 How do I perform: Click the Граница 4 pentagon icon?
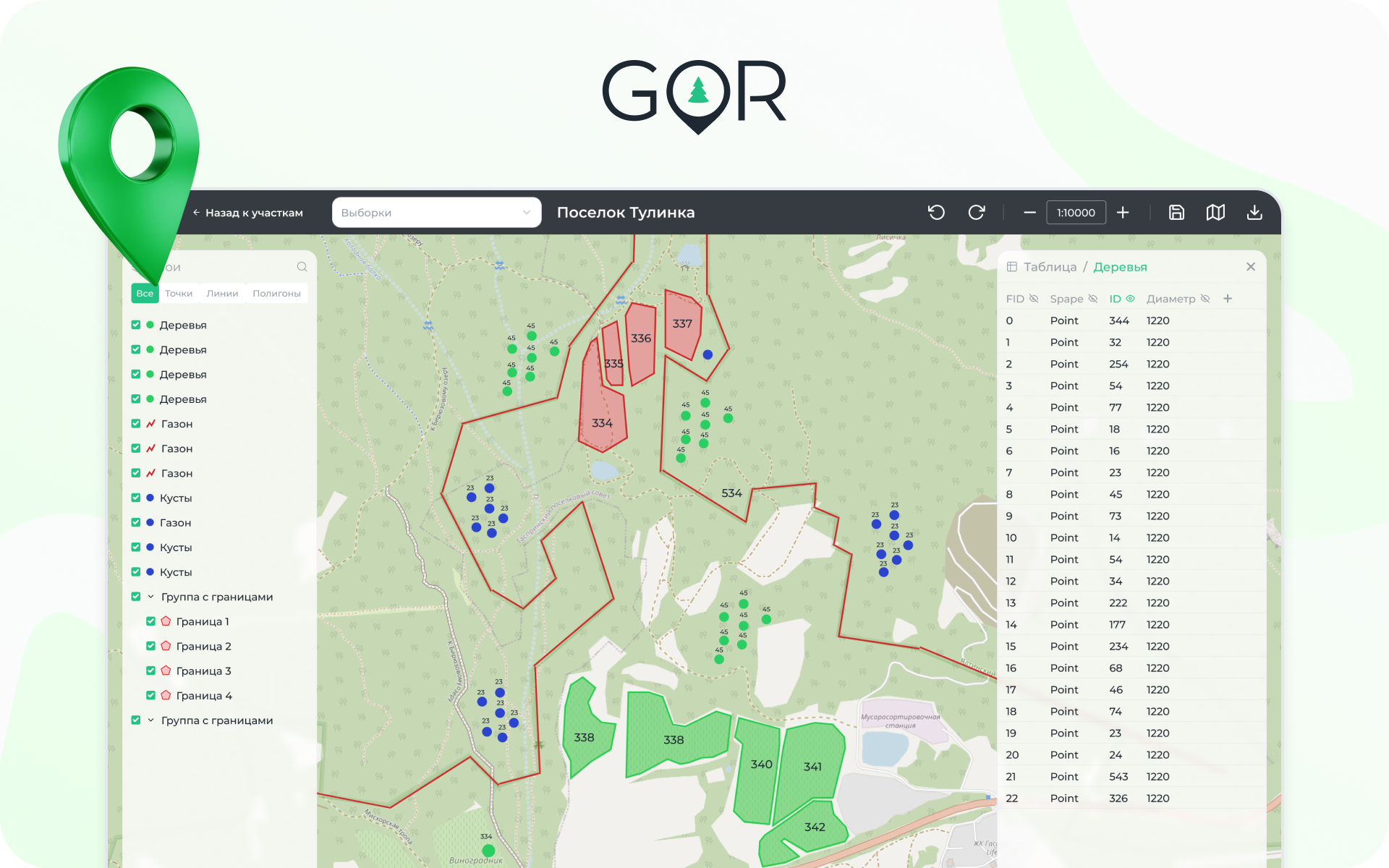click(166, 695)
